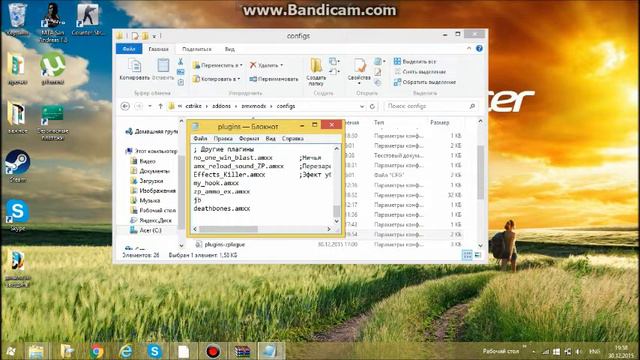Select plugins-zplague file in list
The height and width of the screenshot is (360, 640).
(225, 244)
